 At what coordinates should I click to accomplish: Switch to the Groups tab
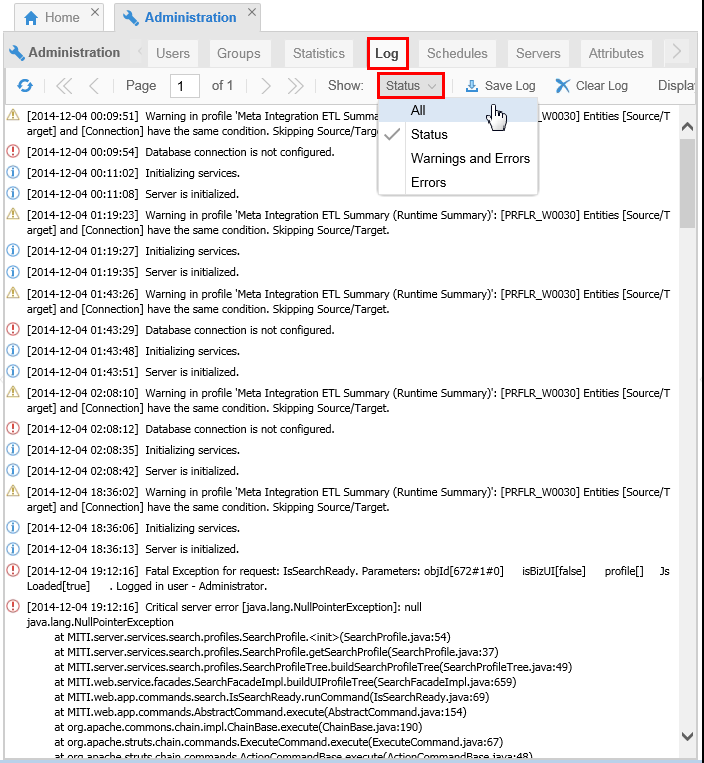click(239, 54)
